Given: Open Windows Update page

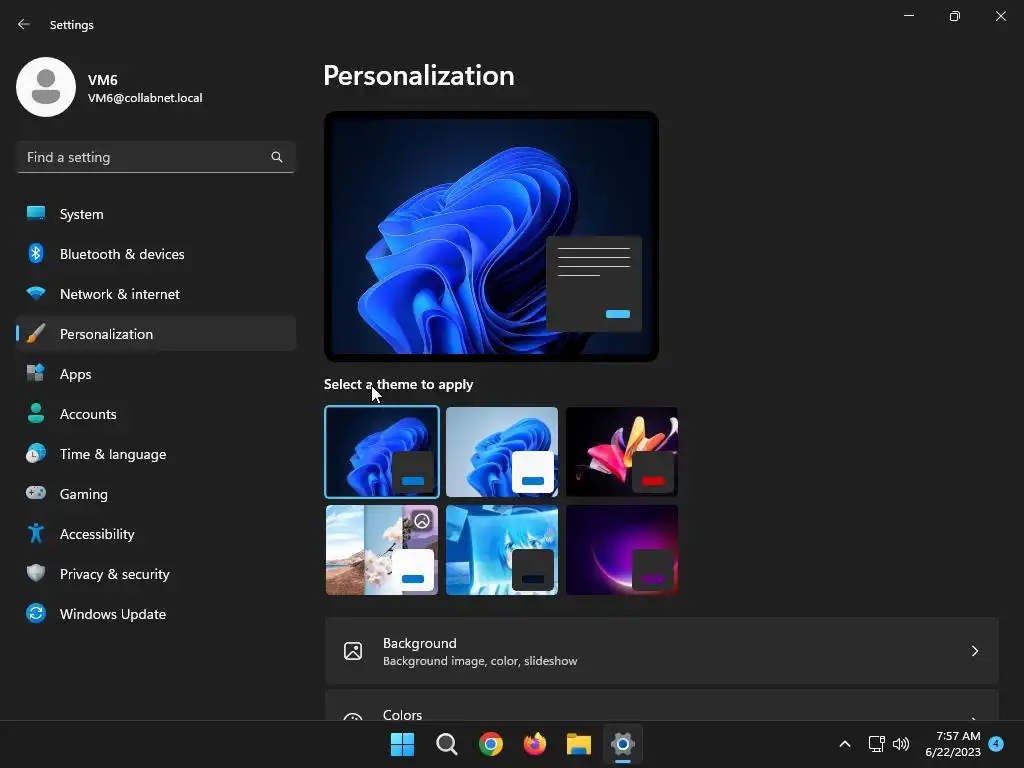Looking at the screenshot, I should coord(156,614).
